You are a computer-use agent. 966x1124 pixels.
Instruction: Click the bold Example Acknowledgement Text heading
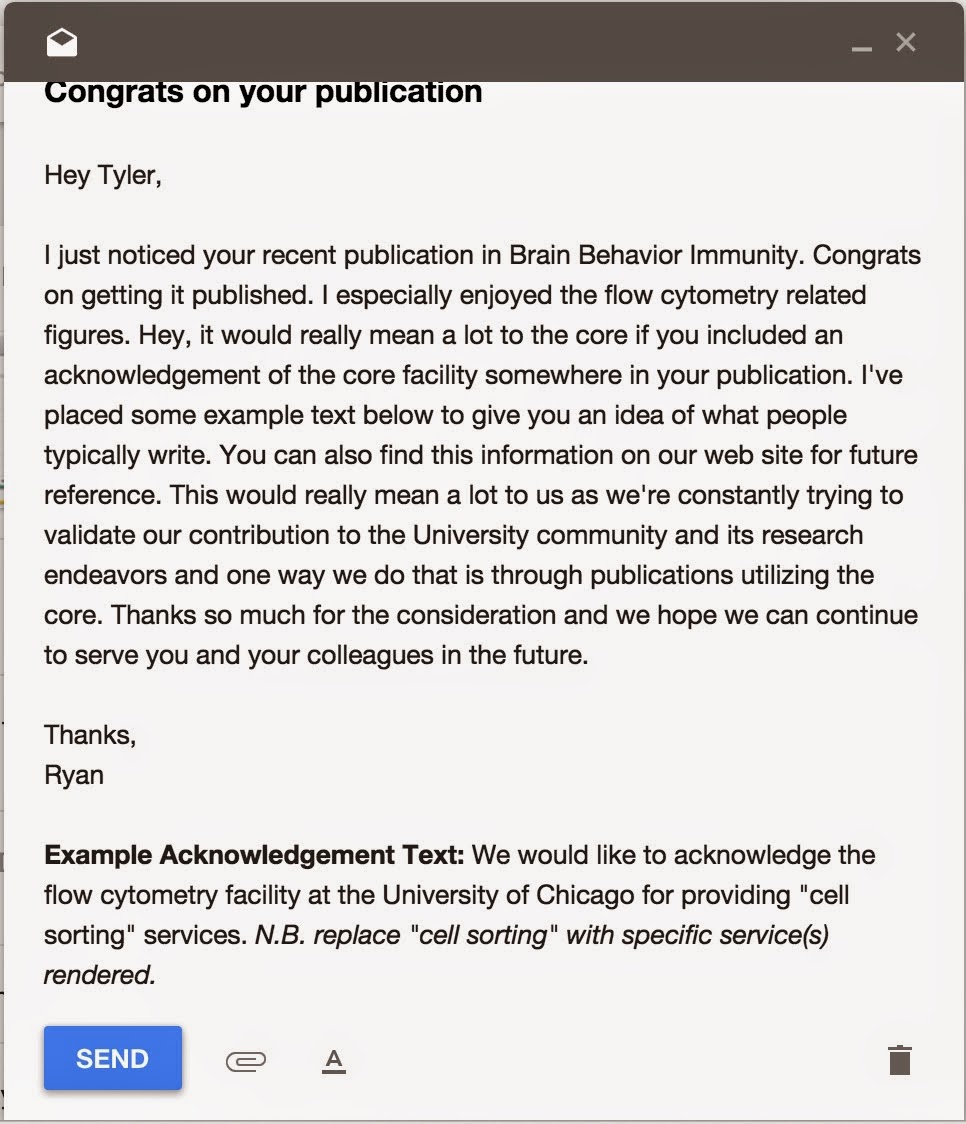254,855
